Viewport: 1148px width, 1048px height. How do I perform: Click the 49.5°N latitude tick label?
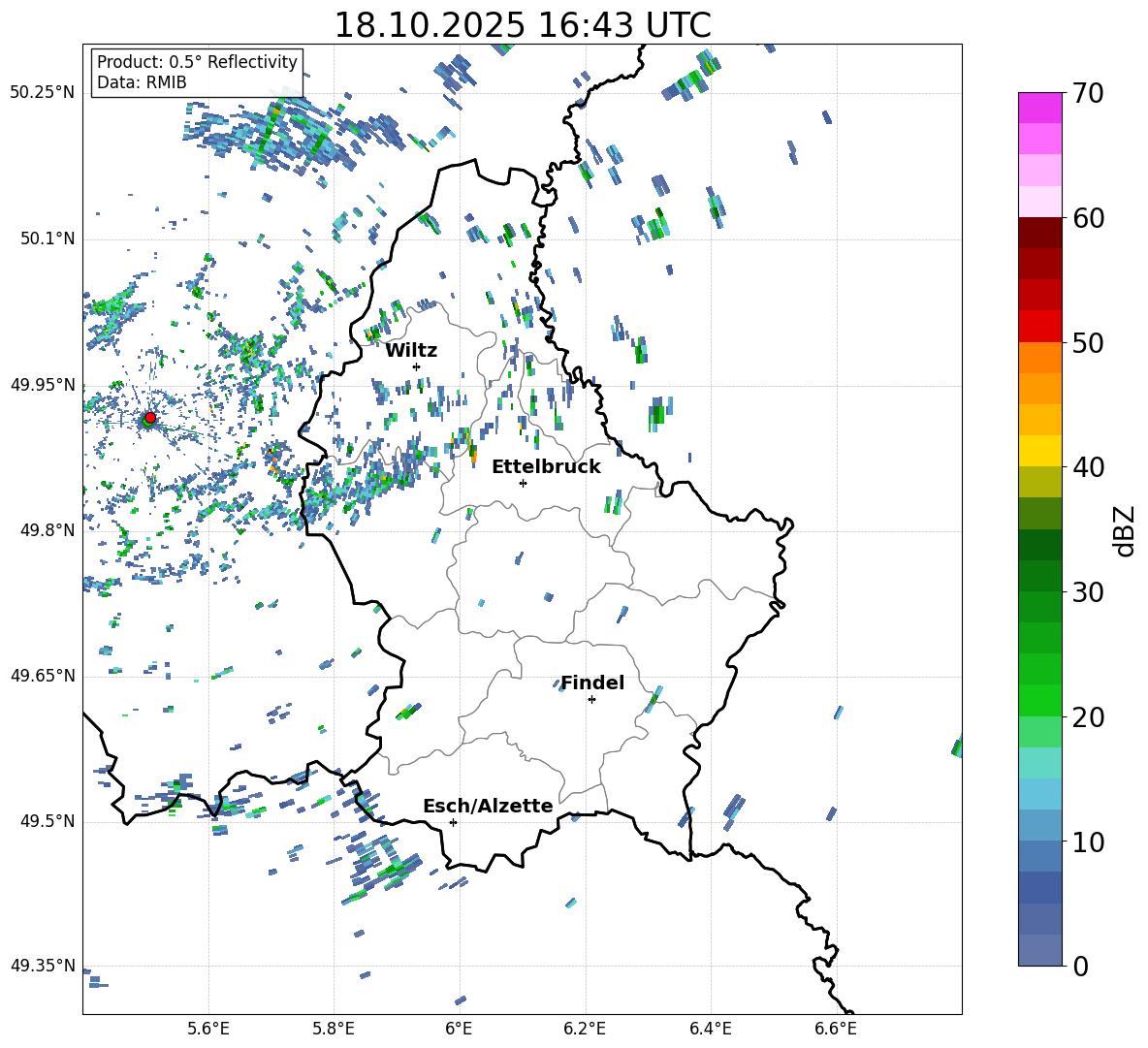pyautogui.click(x=48, y=821)
